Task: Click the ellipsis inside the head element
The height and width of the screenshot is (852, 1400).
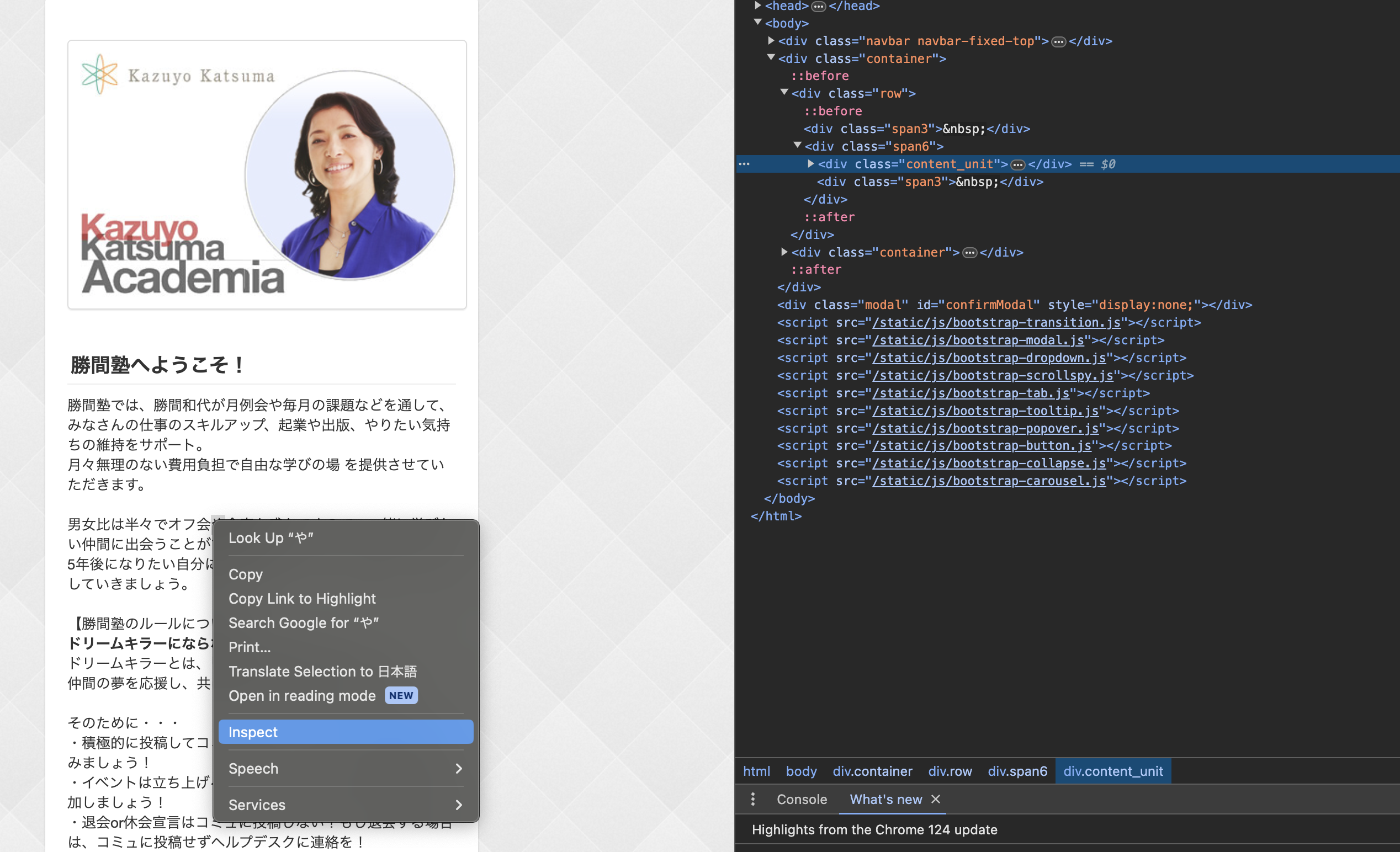Action: (818, 6)
